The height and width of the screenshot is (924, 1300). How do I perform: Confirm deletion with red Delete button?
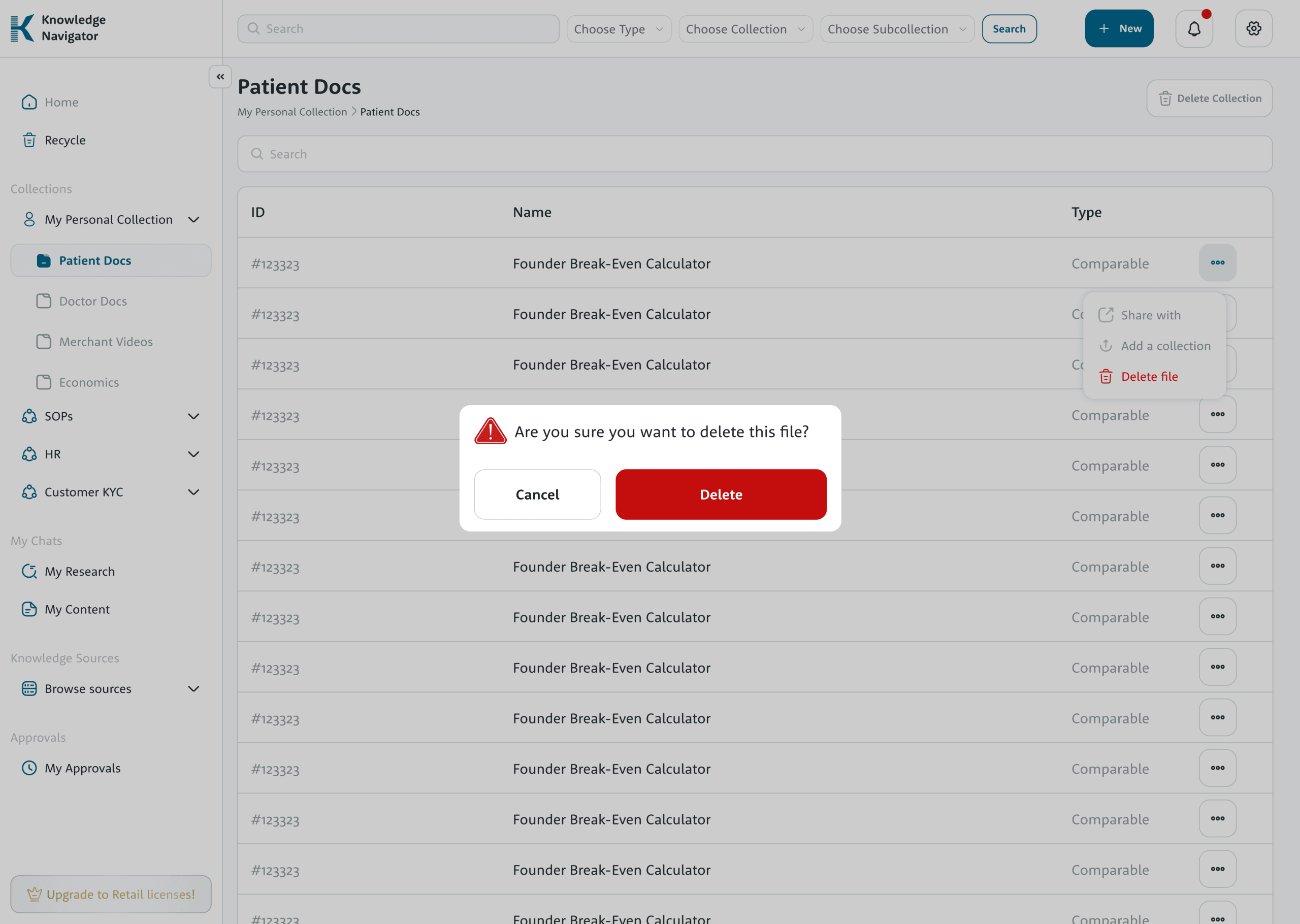721,494
